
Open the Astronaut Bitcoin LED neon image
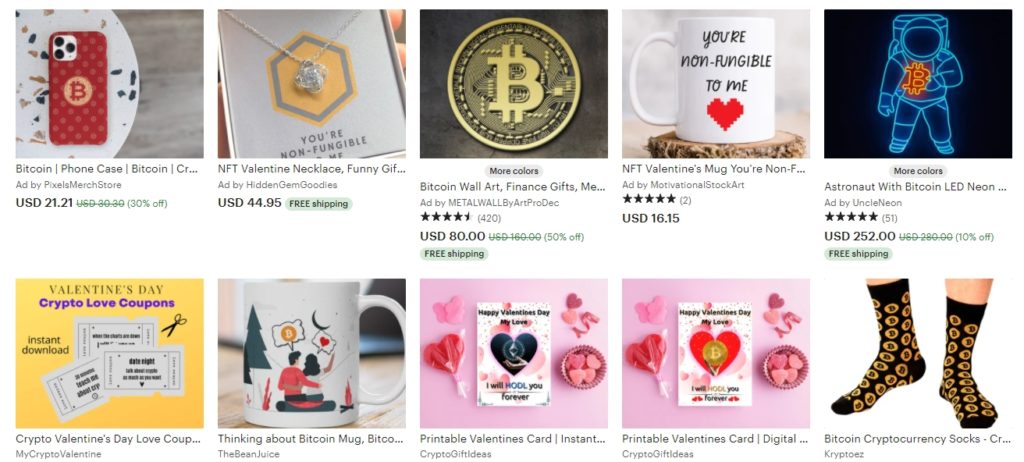coord(918,84)
